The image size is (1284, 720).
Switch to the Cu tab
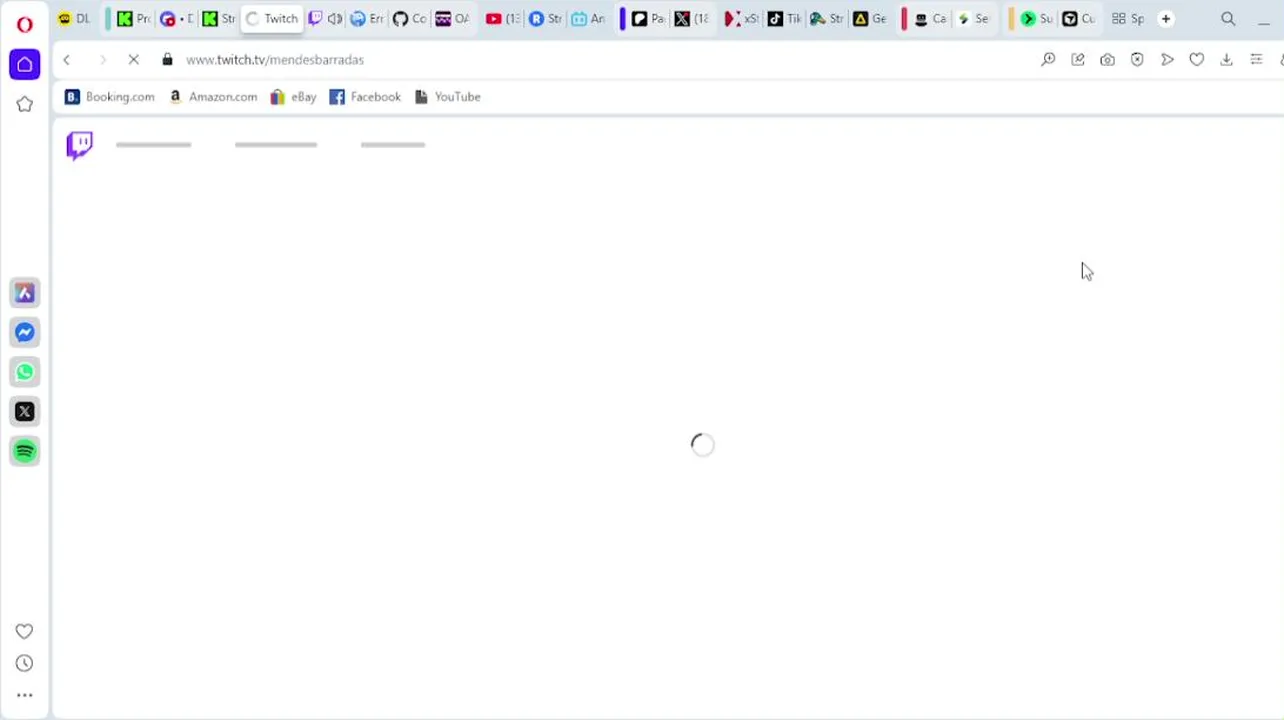(1079, 19)
